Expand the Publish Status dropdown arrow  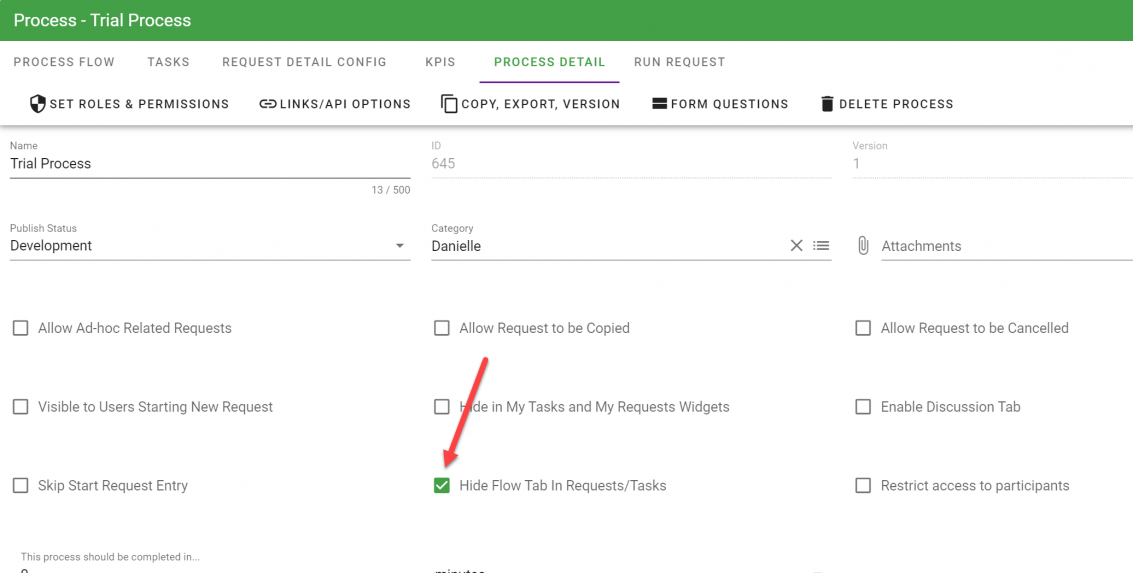[x=399, y=246]
